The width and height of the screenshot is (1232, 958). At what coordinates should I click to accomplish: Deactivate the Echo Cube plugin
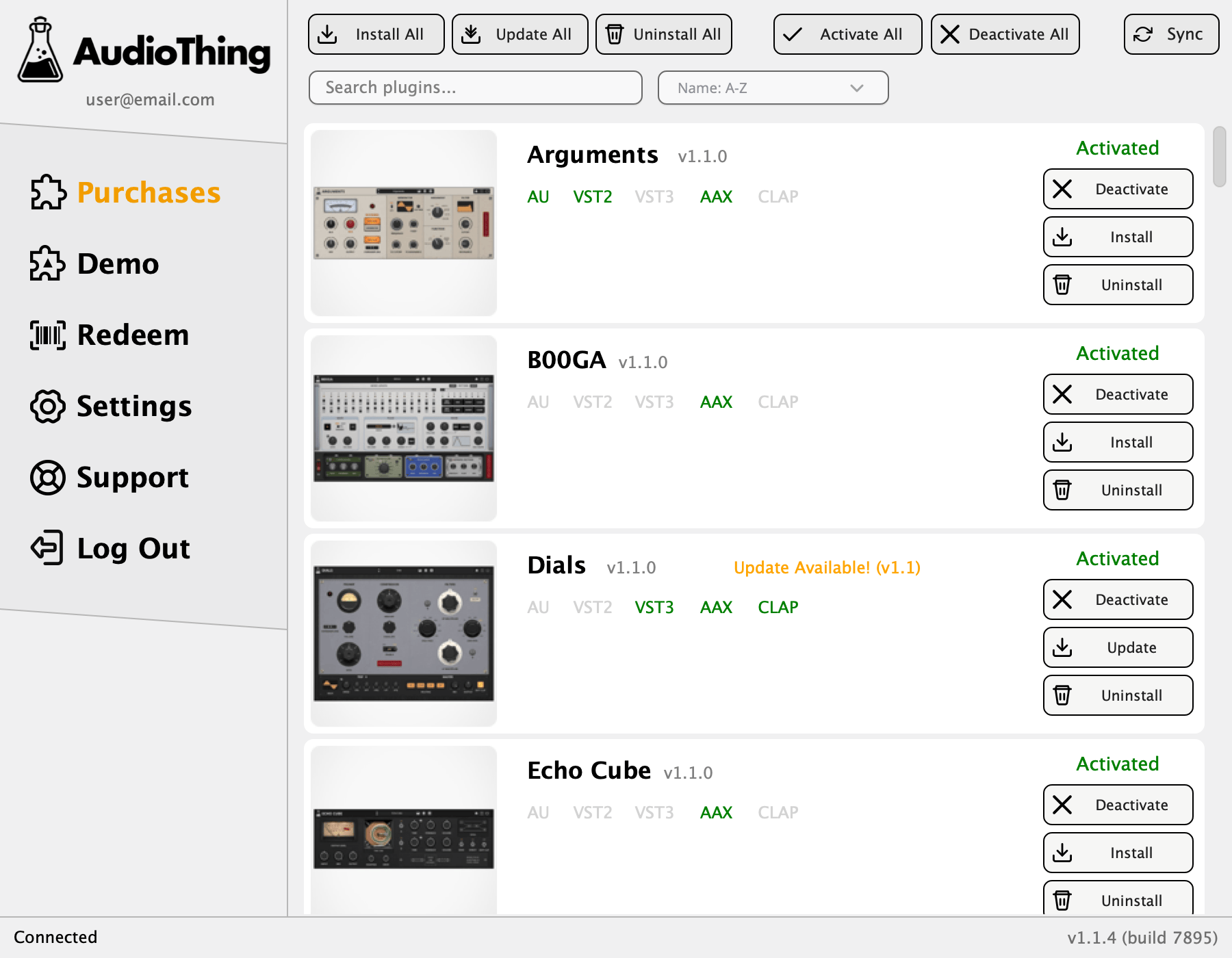pyautogui.click(x=1118, y=805)
